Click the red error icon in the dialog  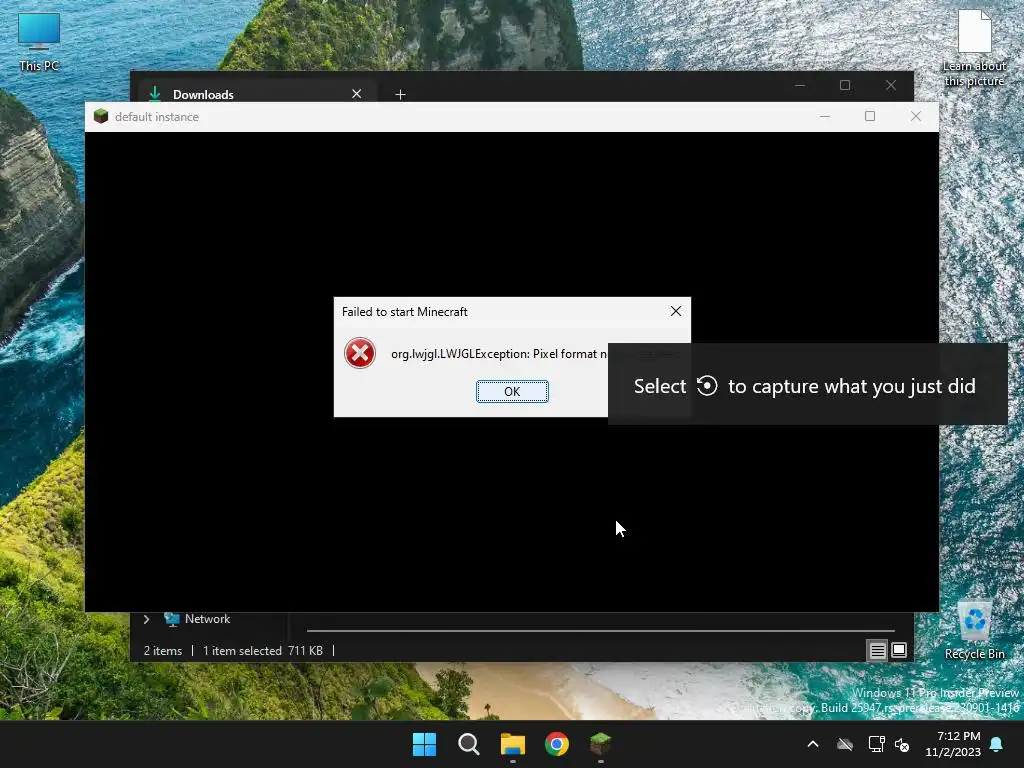tap(360, 353)
